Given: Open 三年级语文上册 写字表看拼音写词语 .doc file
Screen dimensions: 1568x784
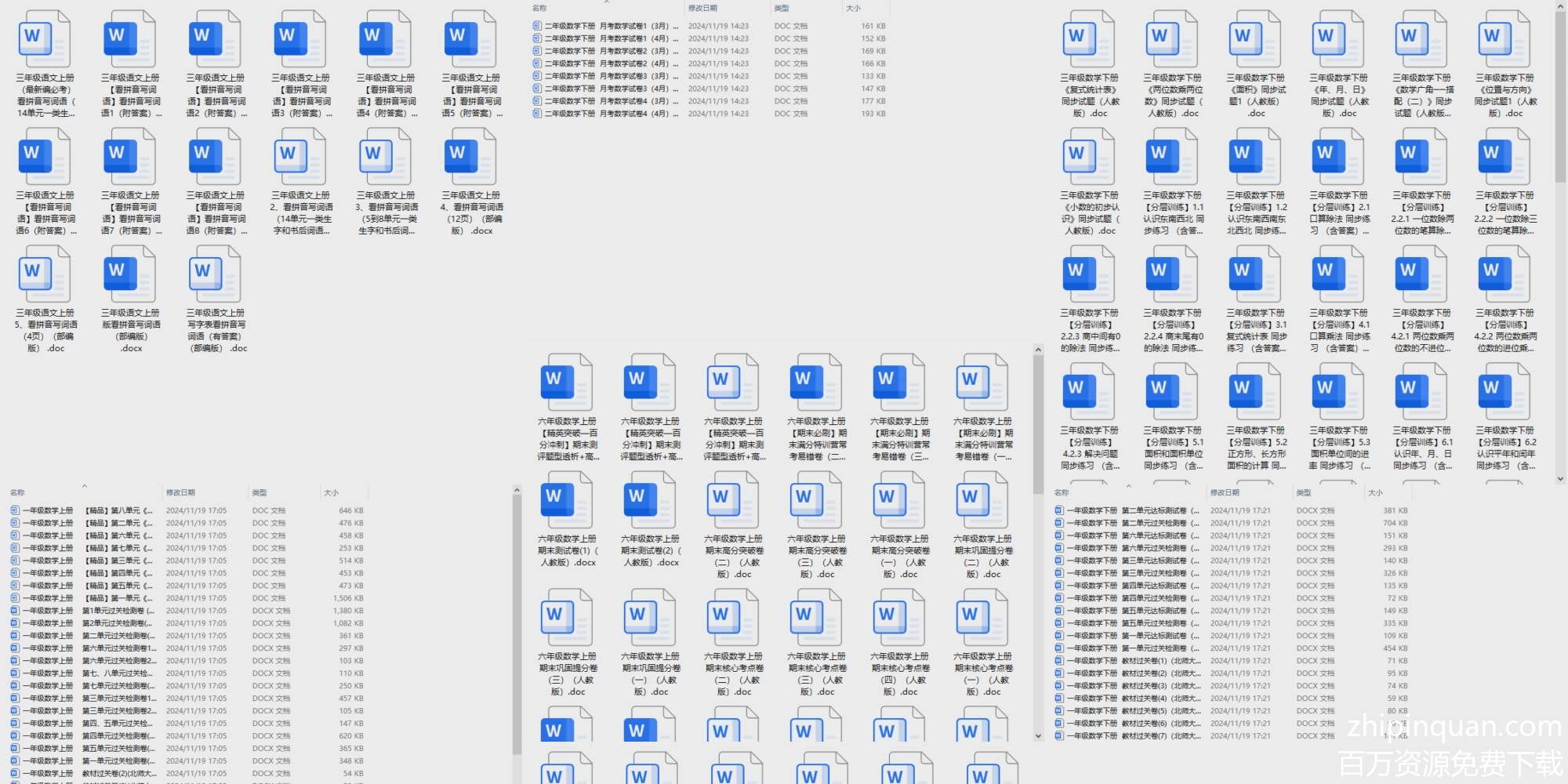Looking at the screenshot, I should point(216,274).
